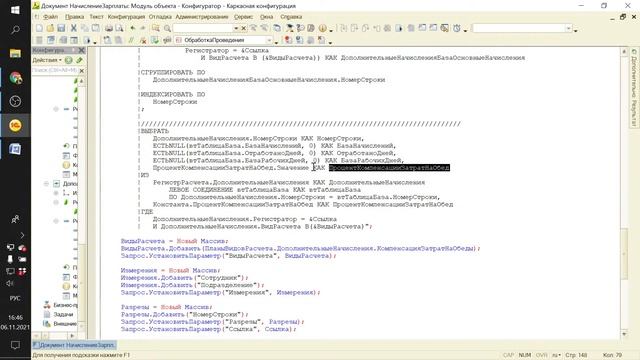Open the syntax assistant icon

[290, 28]
